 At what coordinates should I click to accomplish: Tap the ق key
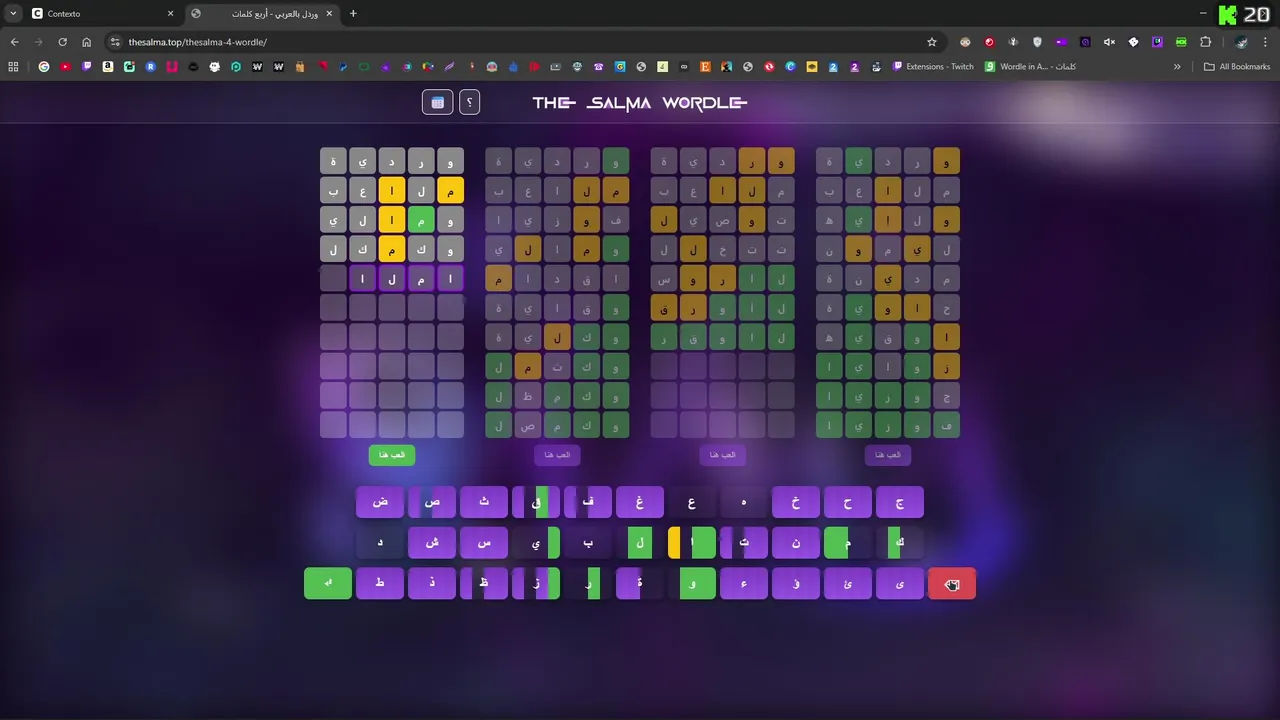[536, 502]
